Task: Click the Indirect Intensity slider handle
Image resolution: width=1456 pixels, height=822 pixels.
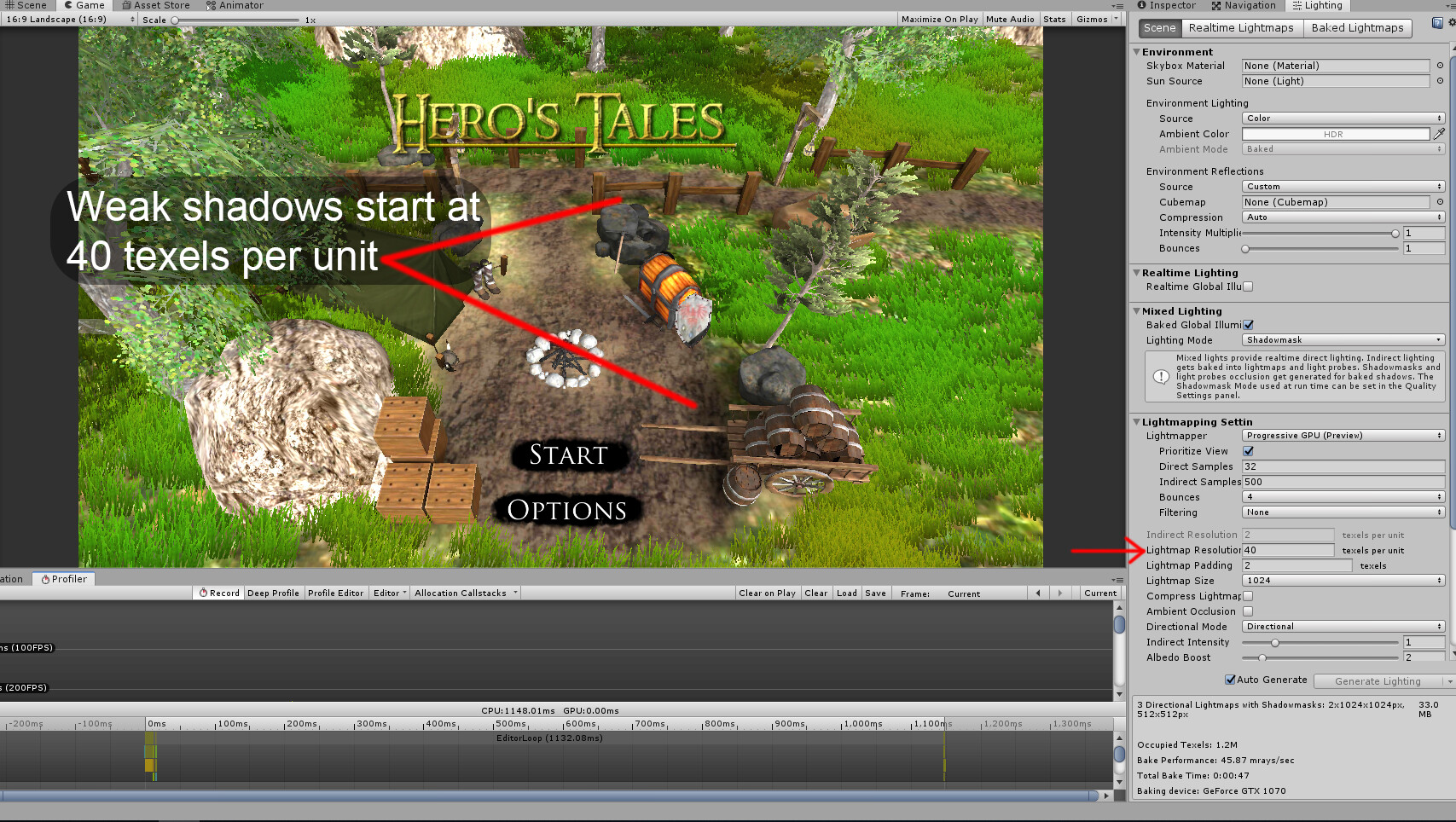Action: [x=1275, y=642]
